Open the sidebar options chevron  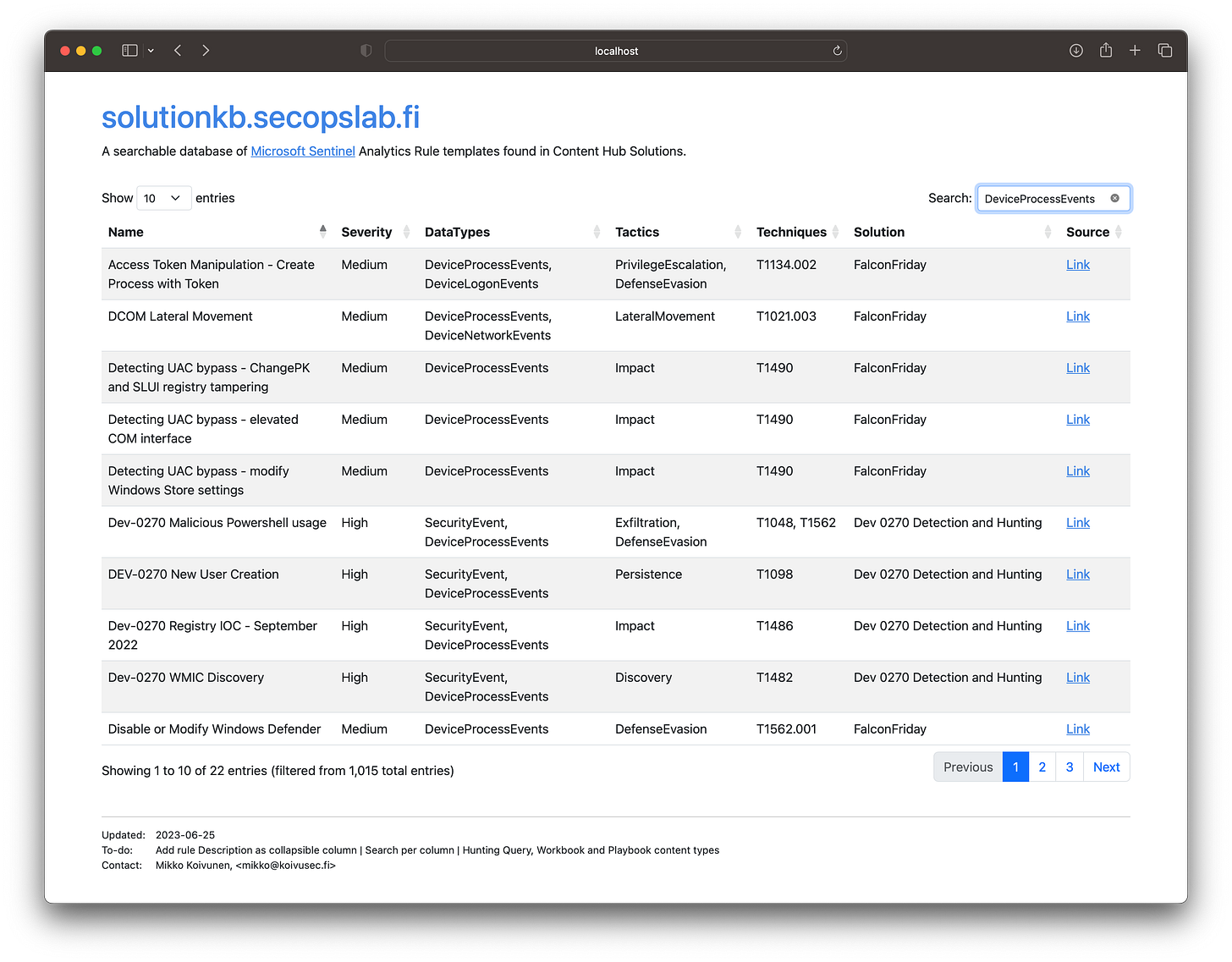pos(151,51)
